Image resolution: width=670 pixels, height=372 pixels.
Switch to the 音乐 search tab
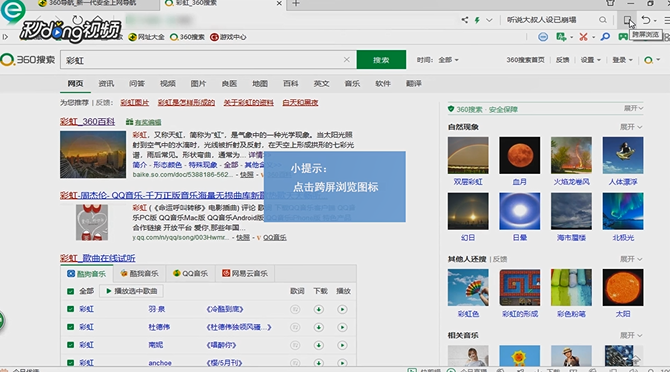click(352, 84)
